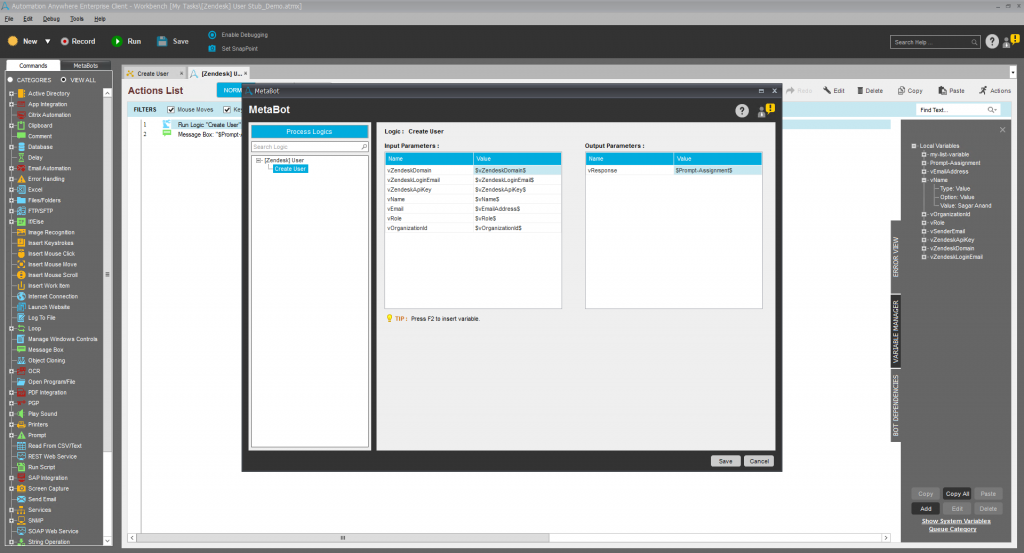Click the green Run play icon
1024x553 pixels.
pyautogui.click(x=117, y=41)
